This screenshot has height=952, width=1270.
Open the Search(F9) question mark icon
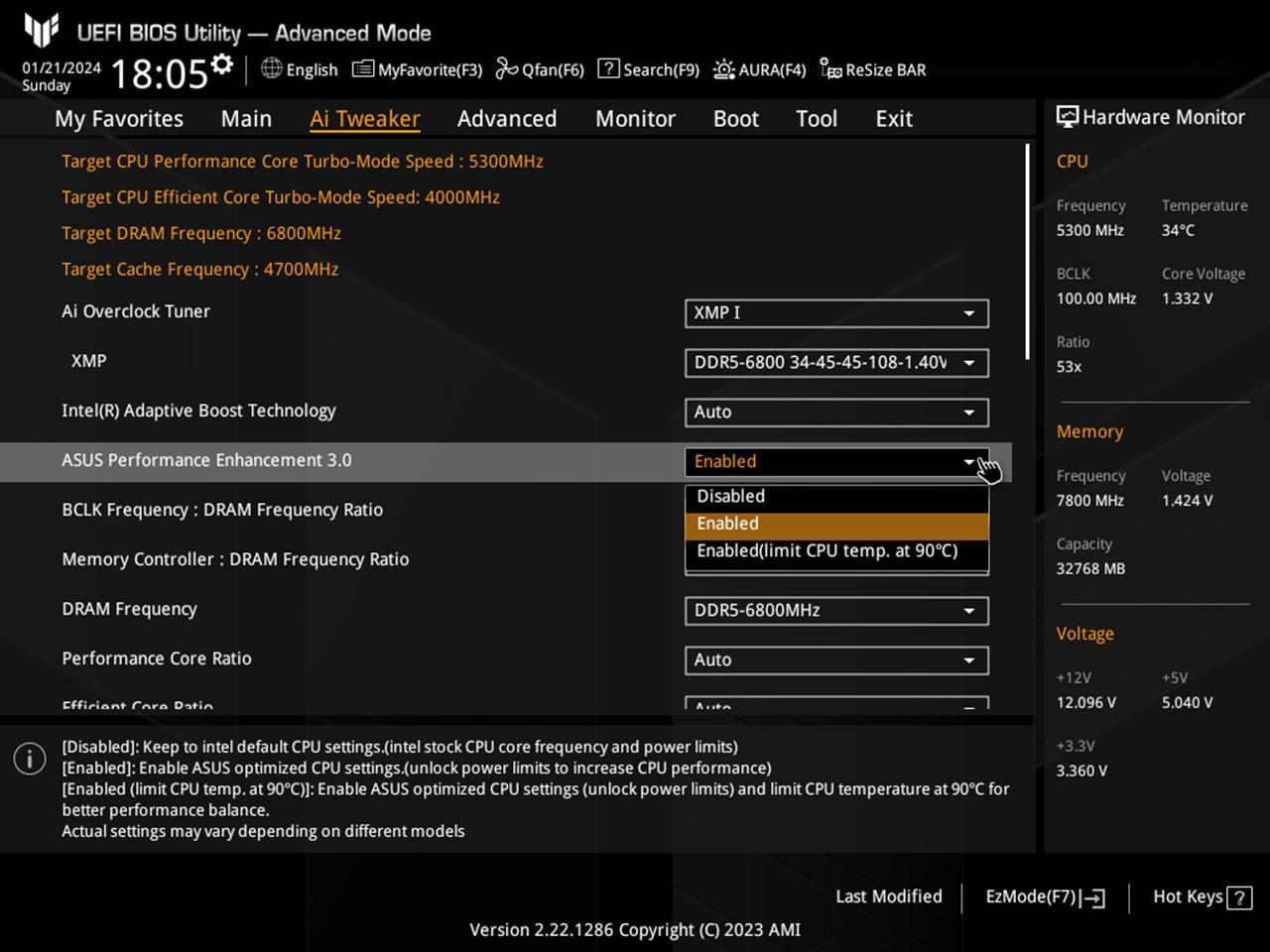(608, 68)
